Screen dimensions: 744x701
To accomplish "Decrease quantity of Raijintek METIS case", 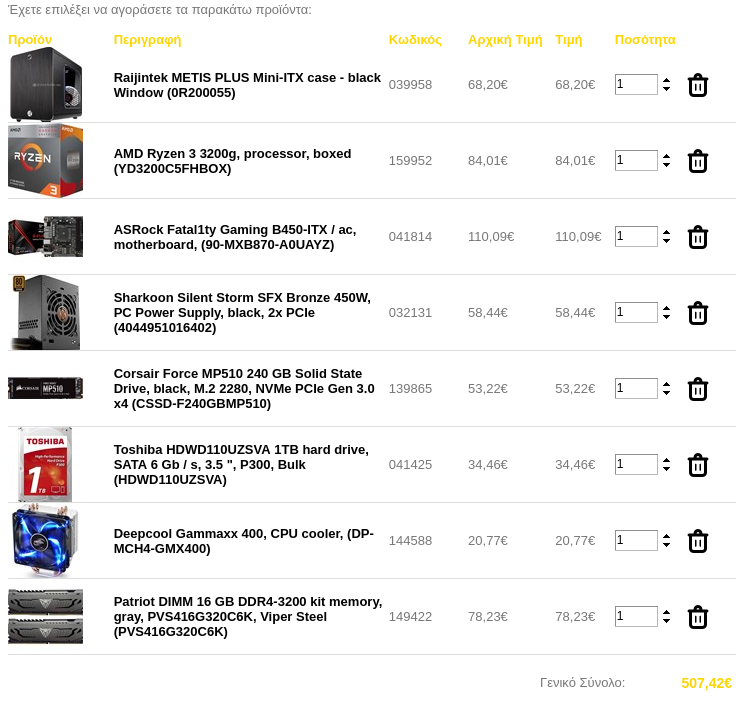I will point(666,89).
